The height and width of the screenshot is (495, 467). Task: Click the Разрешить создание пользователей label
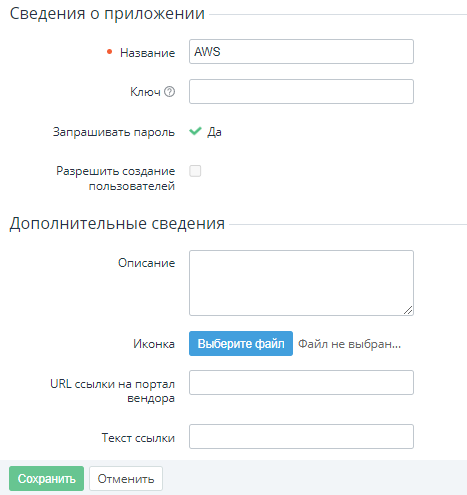click(115, 178)
